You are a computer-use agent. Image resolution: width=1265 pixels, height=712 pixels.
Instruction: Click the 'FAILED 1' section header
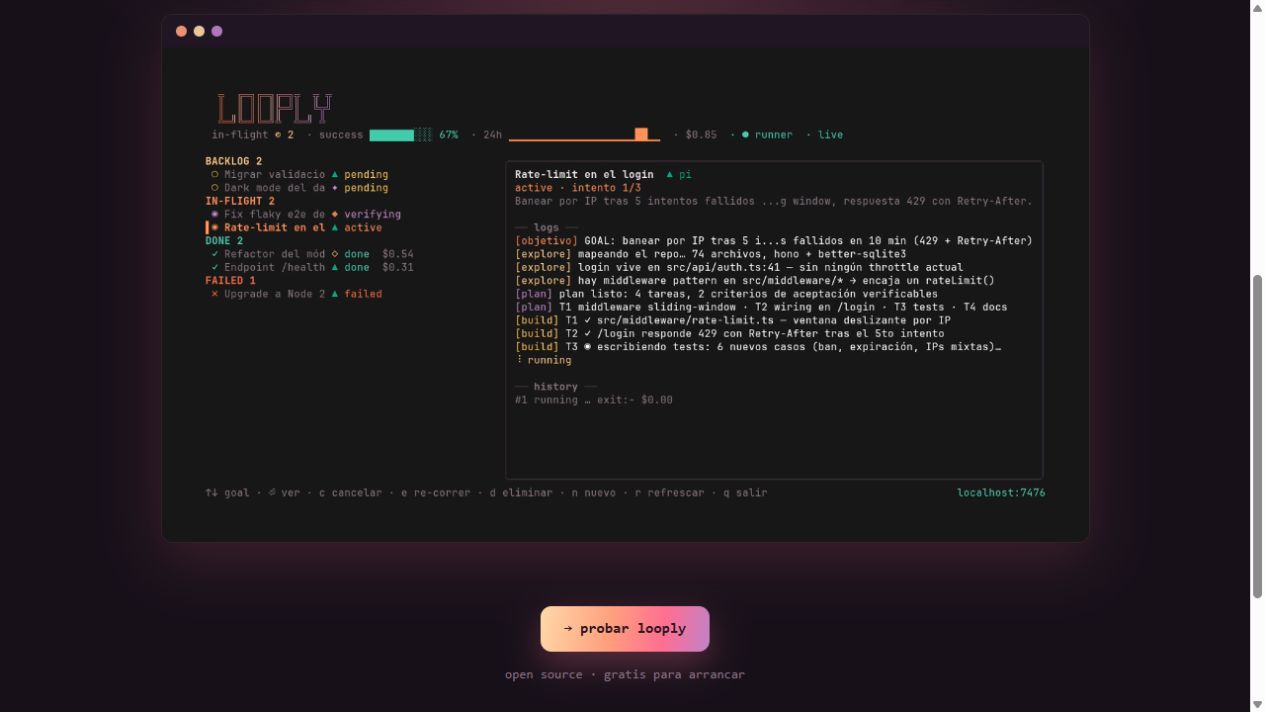pyautogui.click(x=231, y=281)
